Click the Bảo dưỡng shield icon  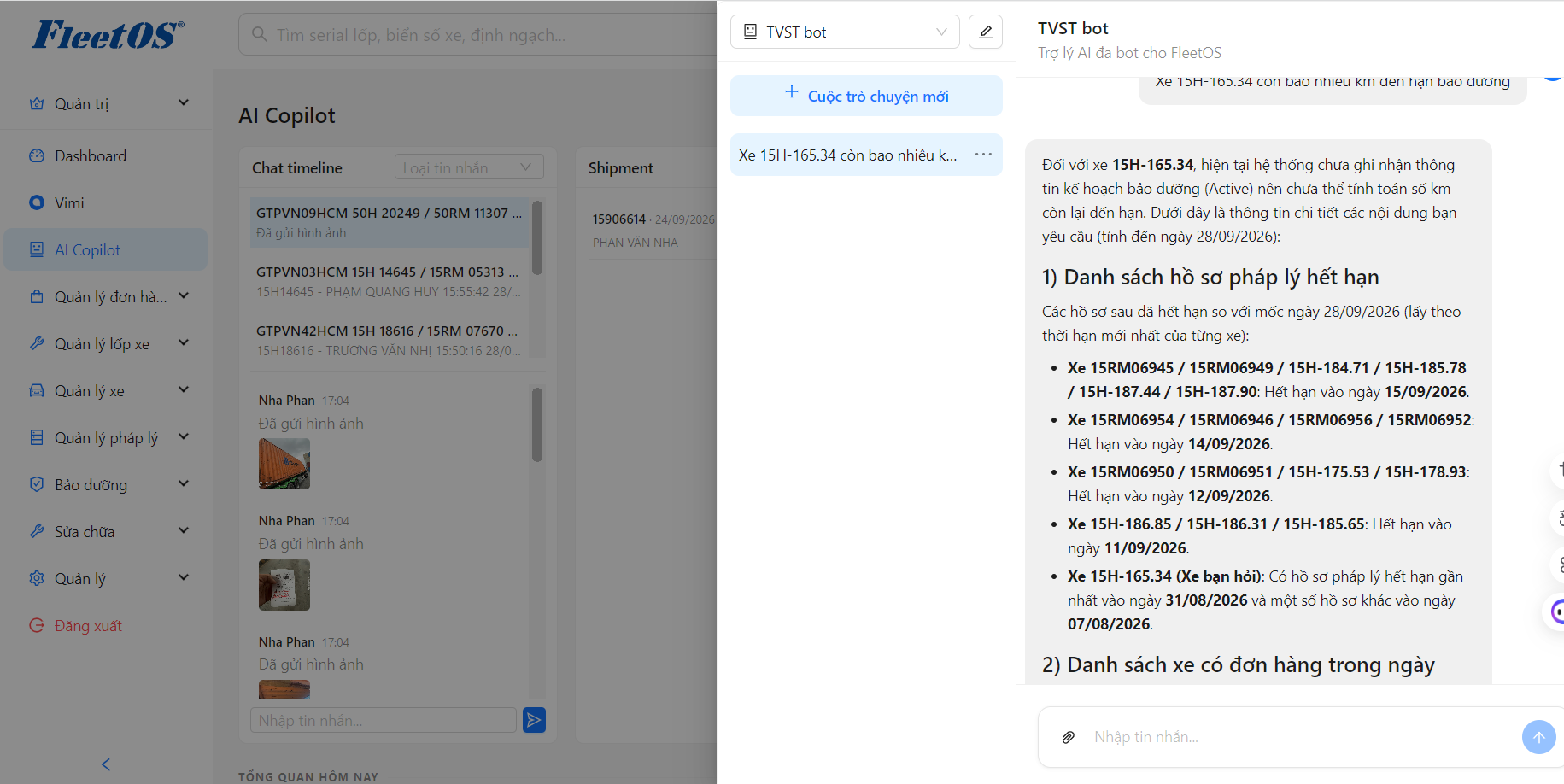(x=37, y=484)
